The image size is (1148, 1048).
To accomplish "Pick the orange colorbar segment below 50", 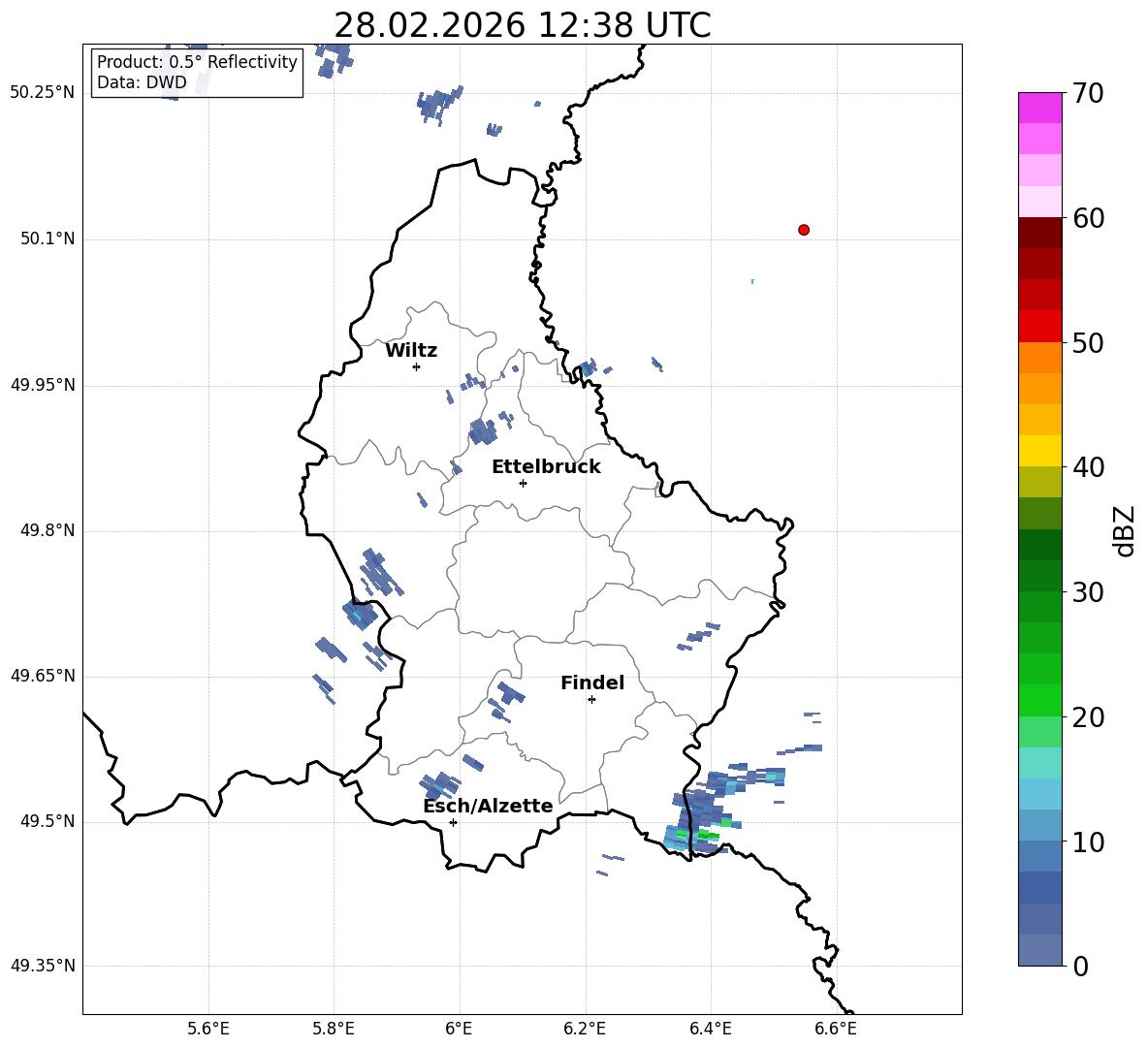I will [1039, 358].
